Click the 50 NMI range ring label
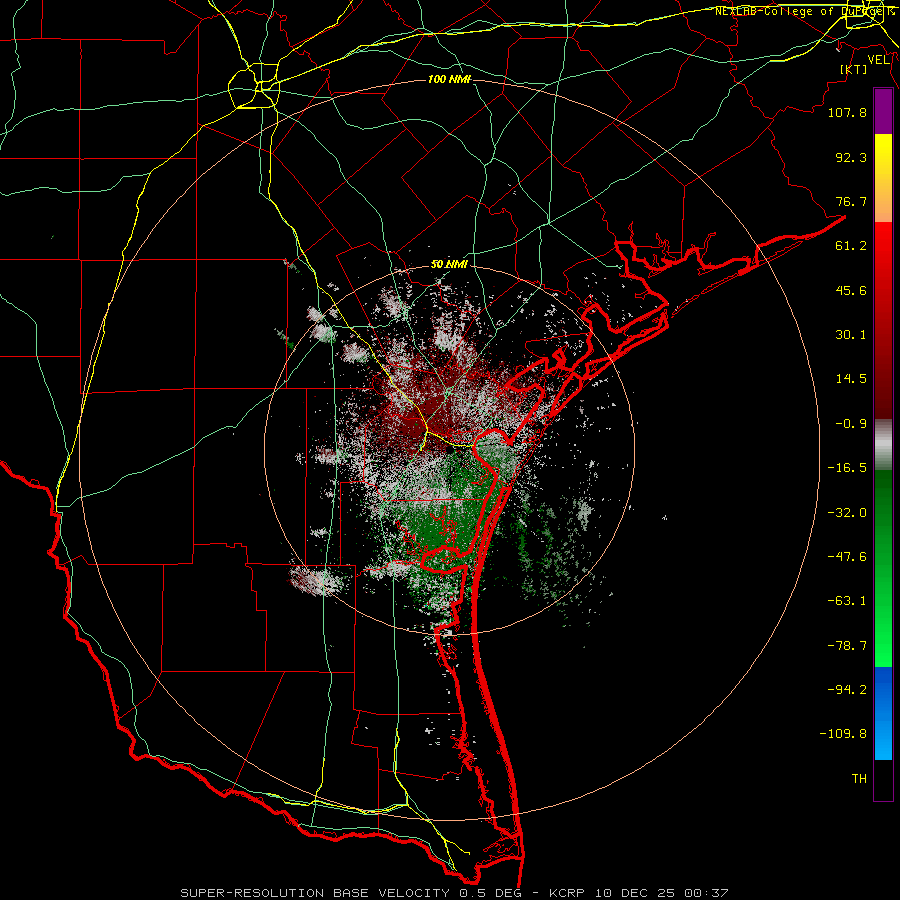 click(x=449, y=264)
